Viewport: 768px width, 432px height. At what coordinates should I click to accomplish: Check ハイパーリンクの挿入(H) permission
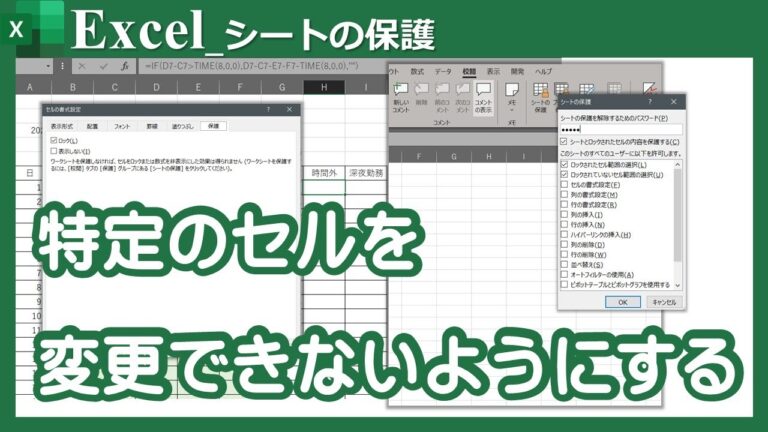(x=564, y=235)
